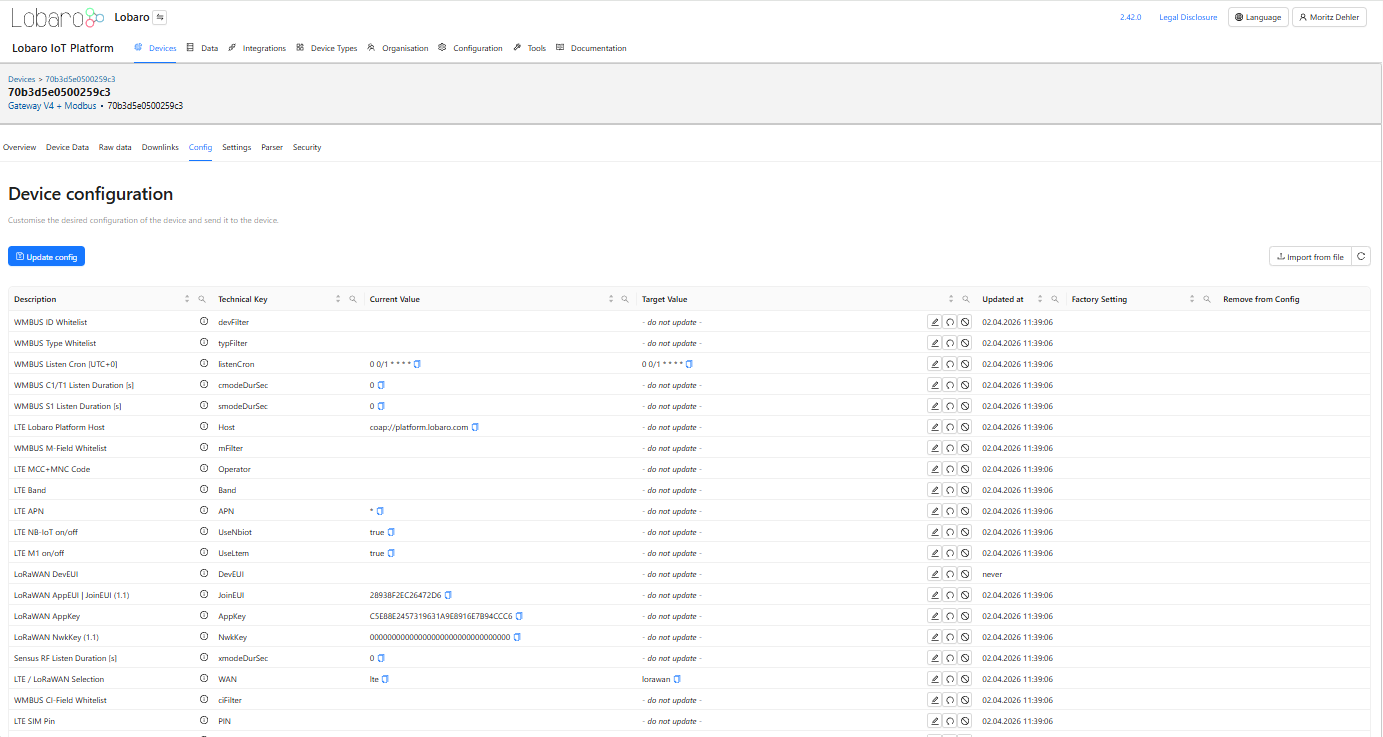Image resolution: width=1383 pixels, height=737 pixels.
Task: Open Documentation in the top navigation
Action: (591, 48)
